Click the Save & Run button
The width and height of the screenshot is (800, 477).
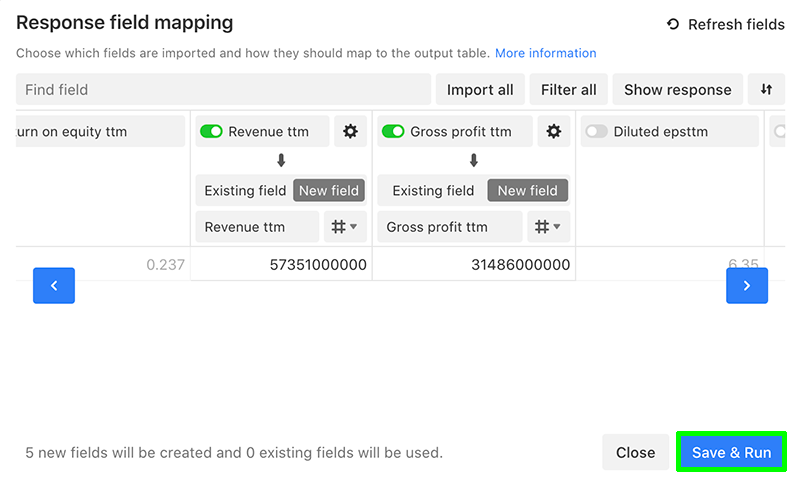tap(731, 452)
